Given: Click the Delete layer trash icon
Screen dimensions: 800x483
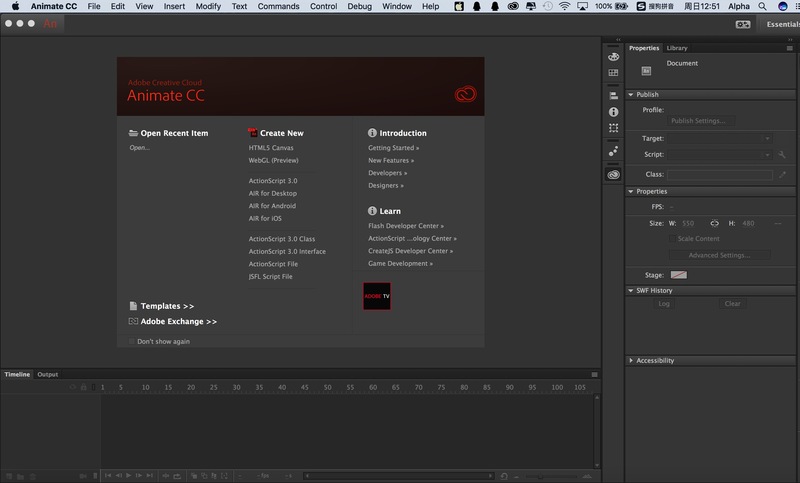Looking at the screenshot, I should tap(33, 476).
